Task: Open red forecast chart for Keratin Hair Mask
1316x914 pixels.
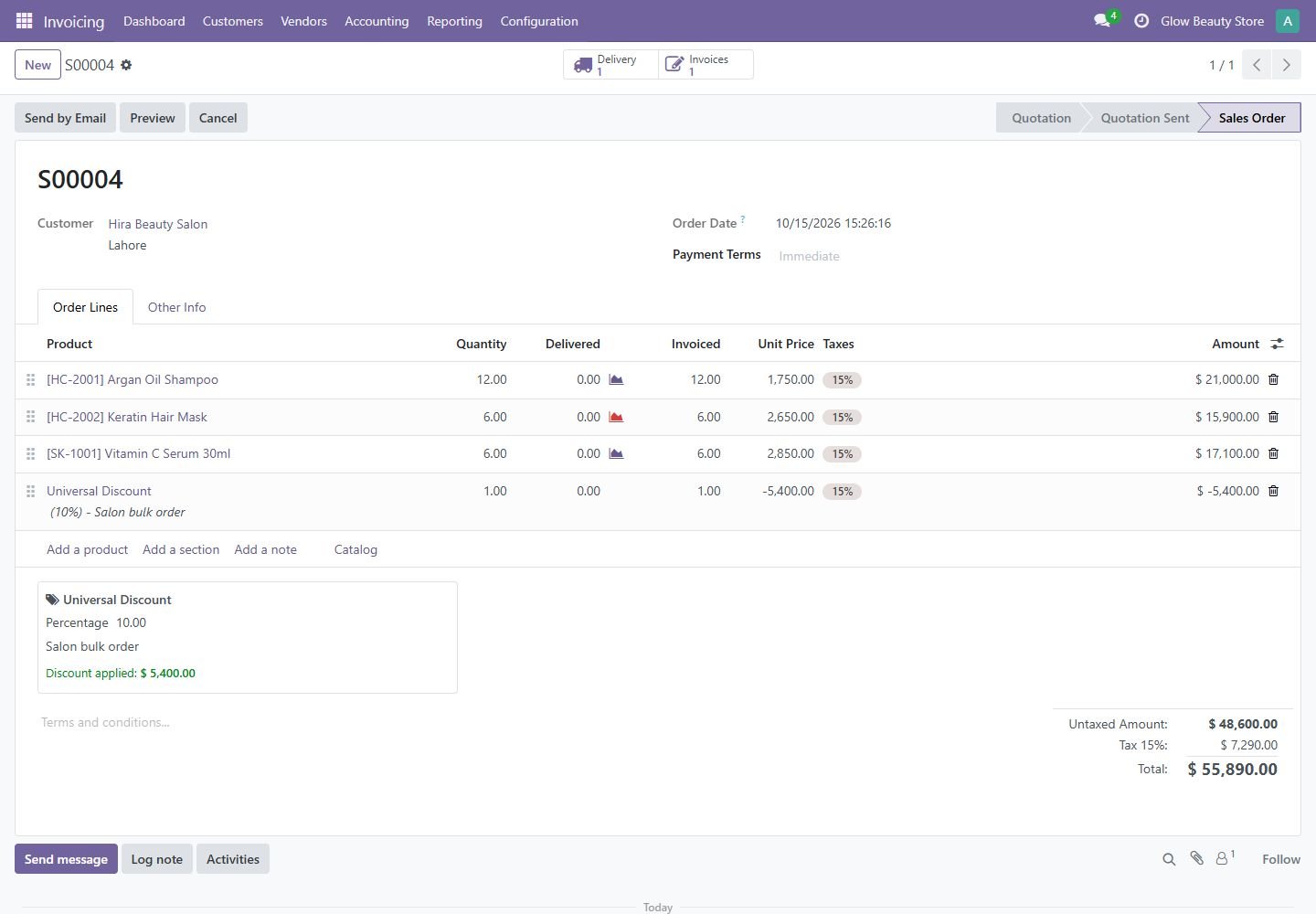Action: pos(616,417)
